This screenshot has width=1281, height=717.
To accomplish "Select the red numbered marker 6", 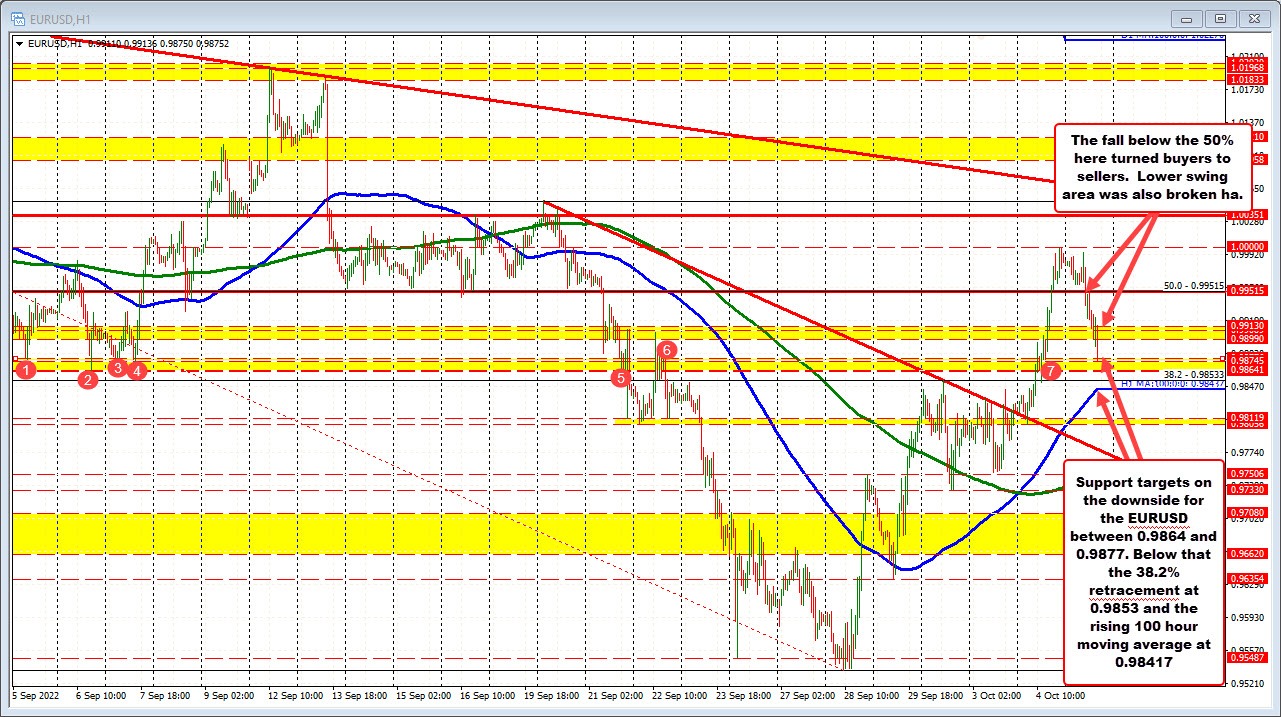I will tap(666, 350).
